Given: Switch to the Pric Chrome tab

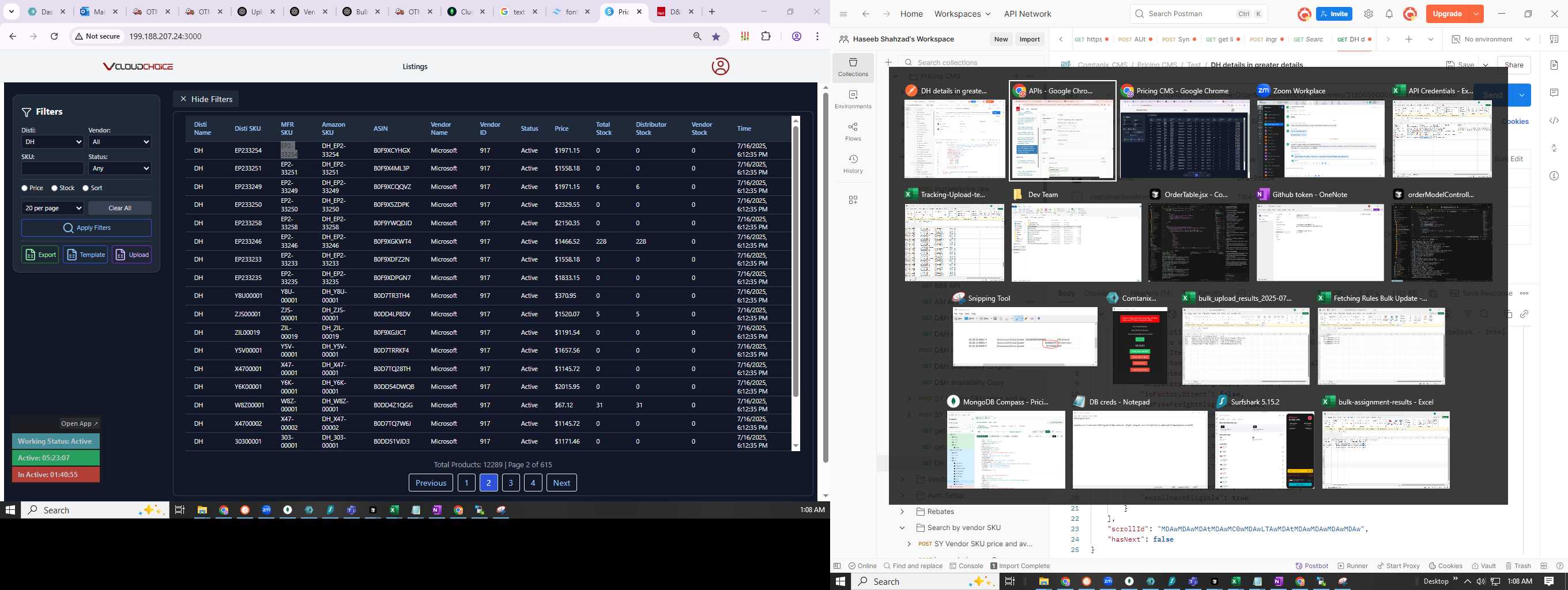Looking at the screenshot, I should (x=624, y=12).
